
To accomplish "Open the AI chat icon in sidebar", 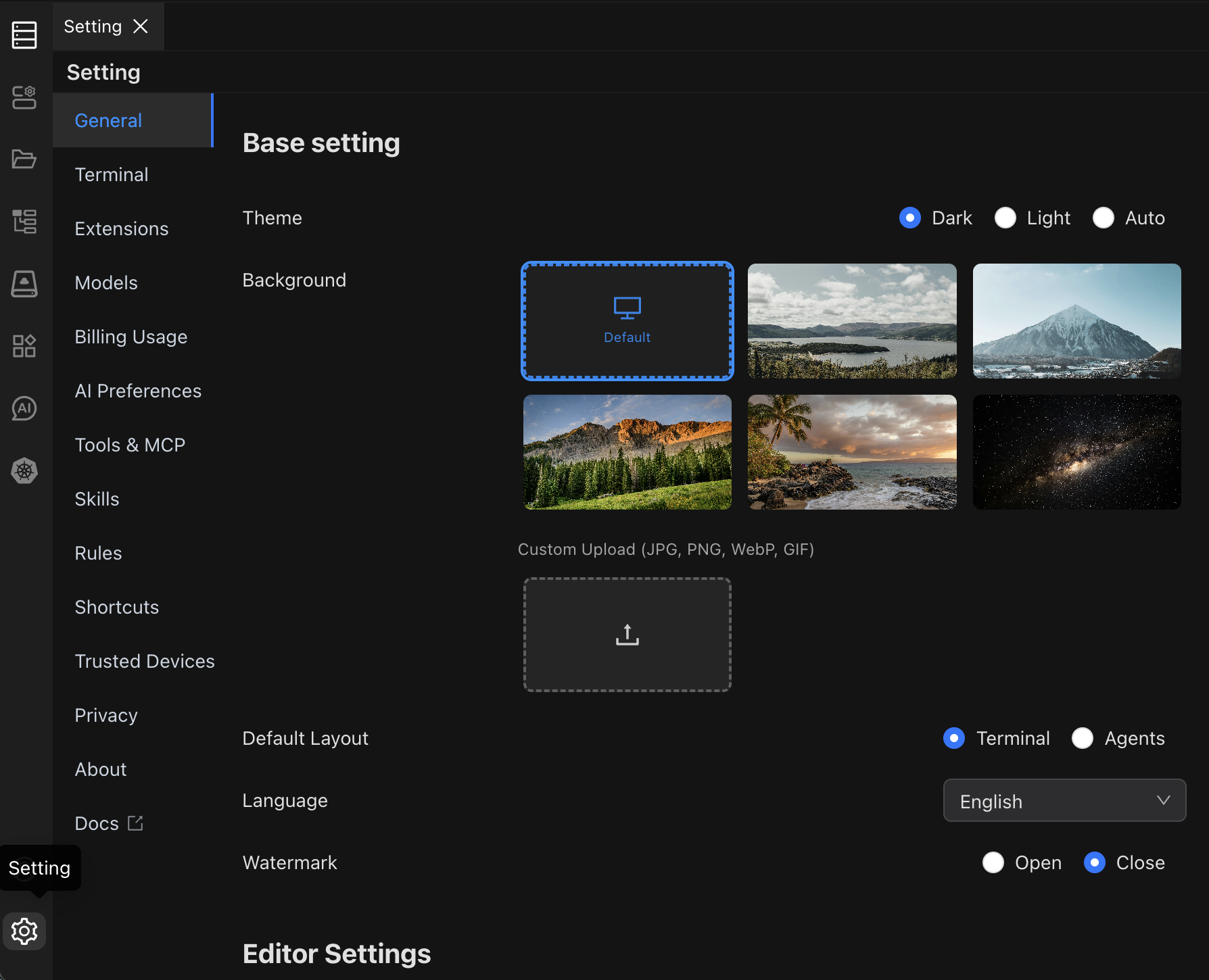I will (x=24, y=408).
